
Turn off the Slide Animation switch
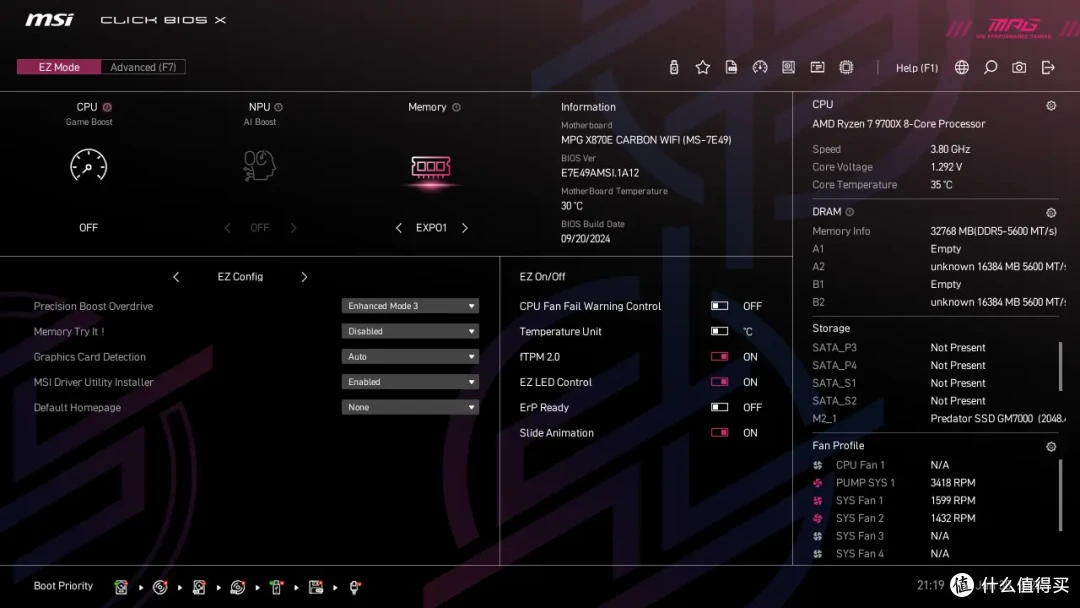point(720,432)
